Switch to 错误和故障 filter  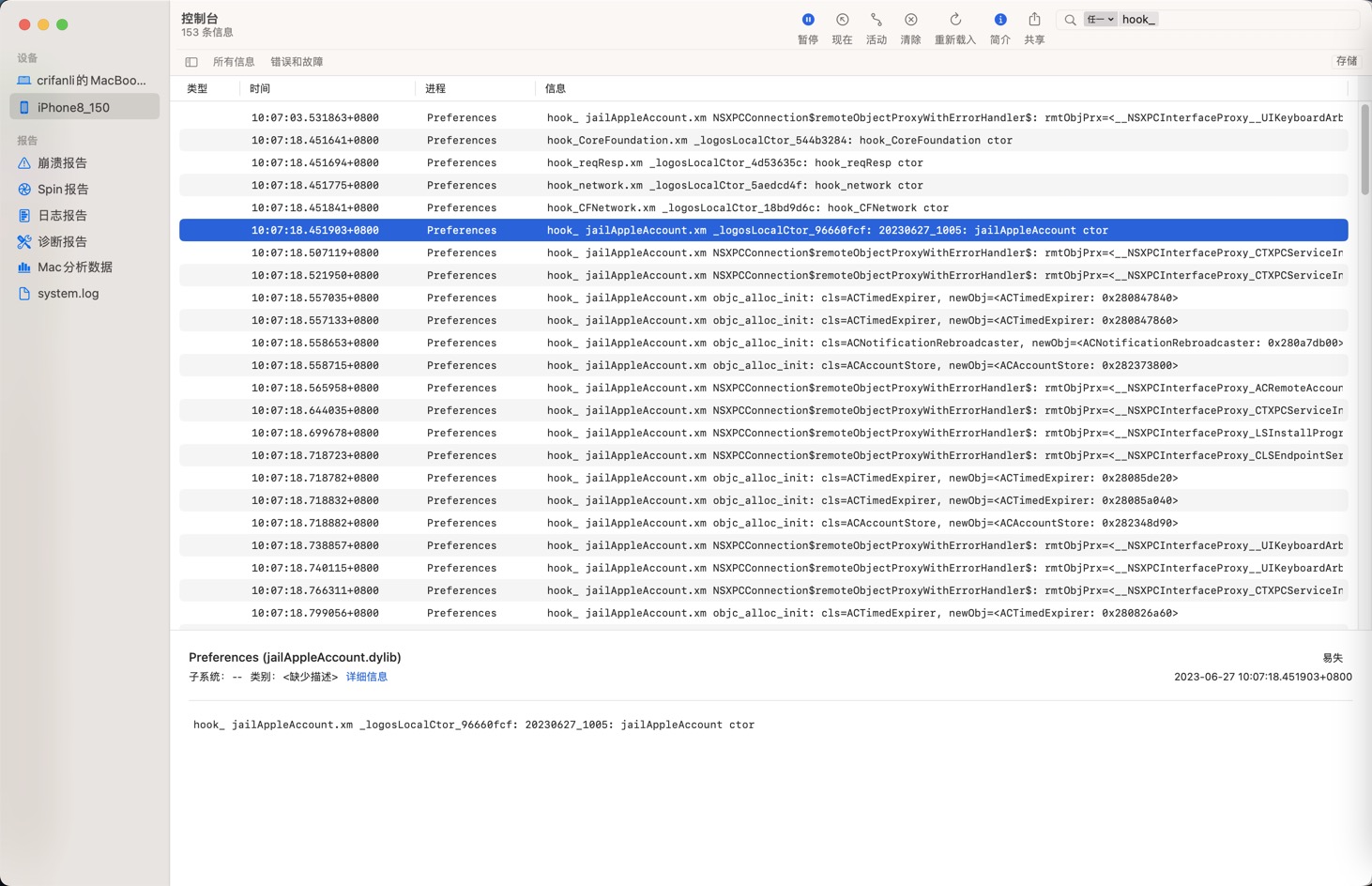click(x=297, y=62)
